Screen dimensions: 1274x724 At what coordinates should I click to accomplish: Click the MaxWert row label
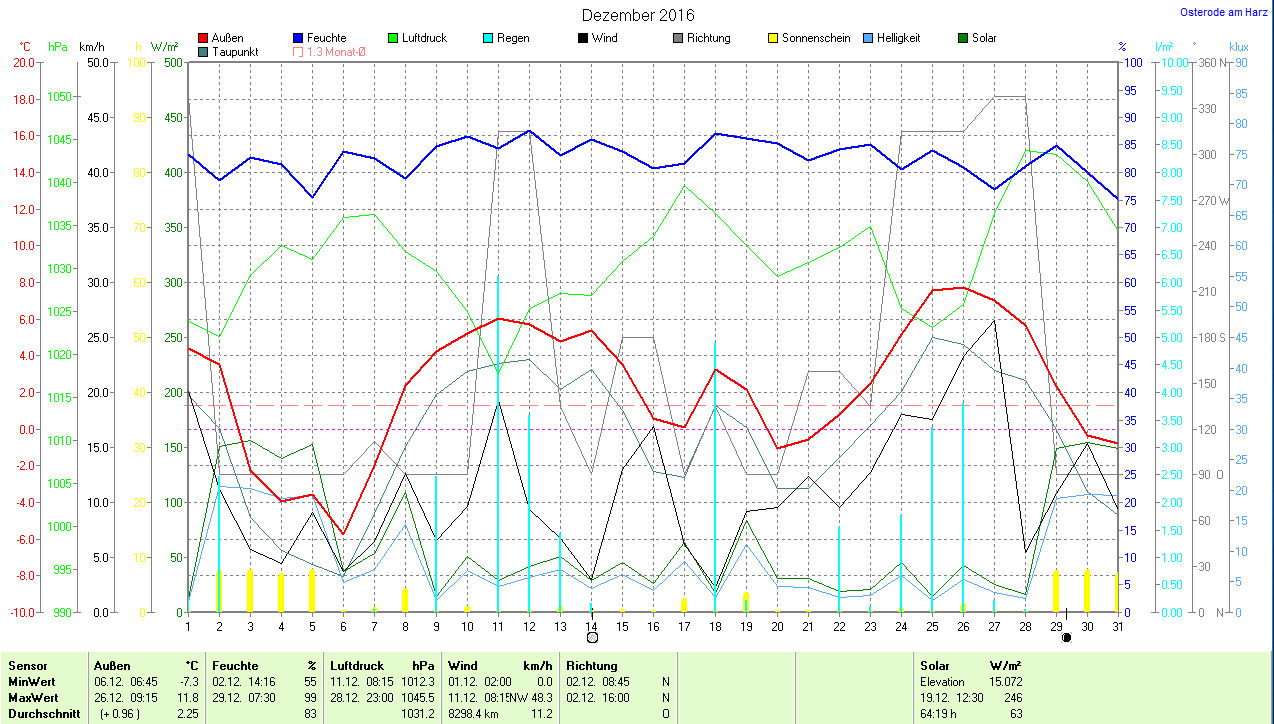coord(33,697)
